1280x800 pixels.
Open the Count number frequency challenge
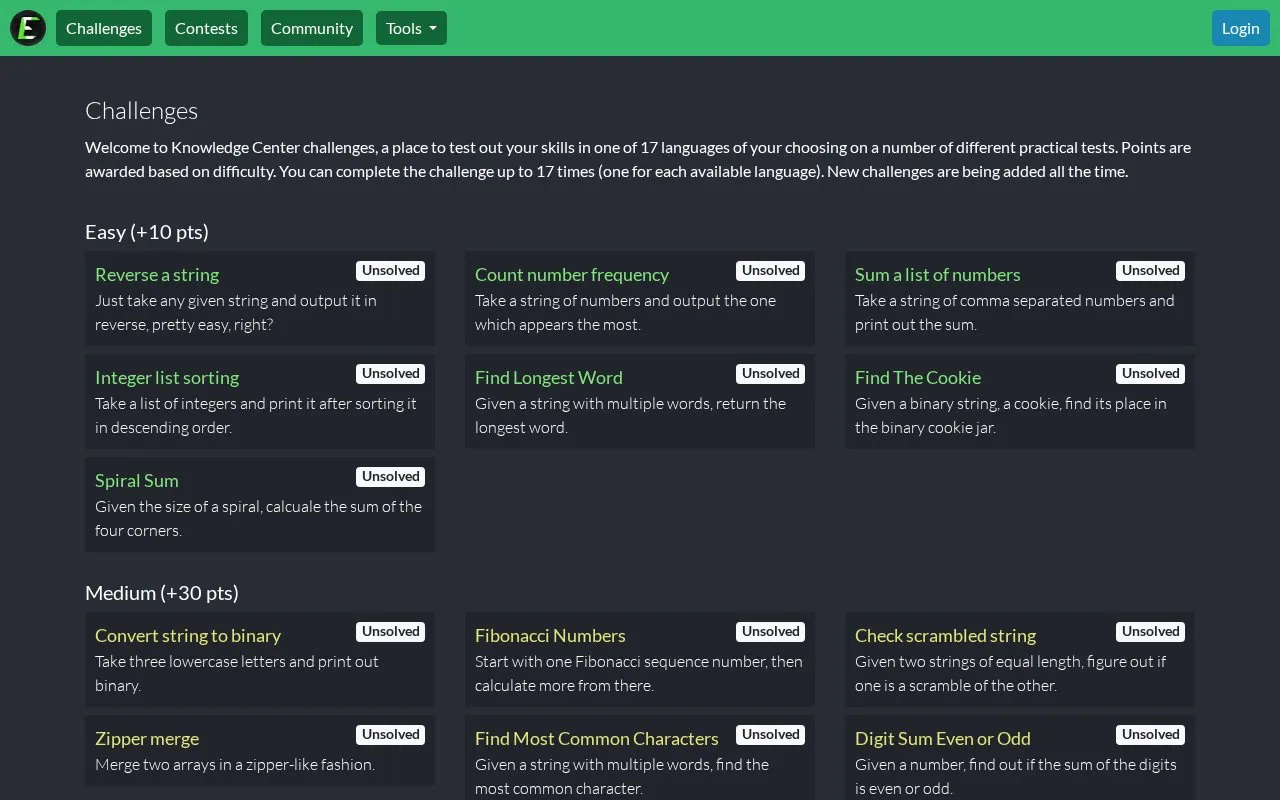(572, 274)
